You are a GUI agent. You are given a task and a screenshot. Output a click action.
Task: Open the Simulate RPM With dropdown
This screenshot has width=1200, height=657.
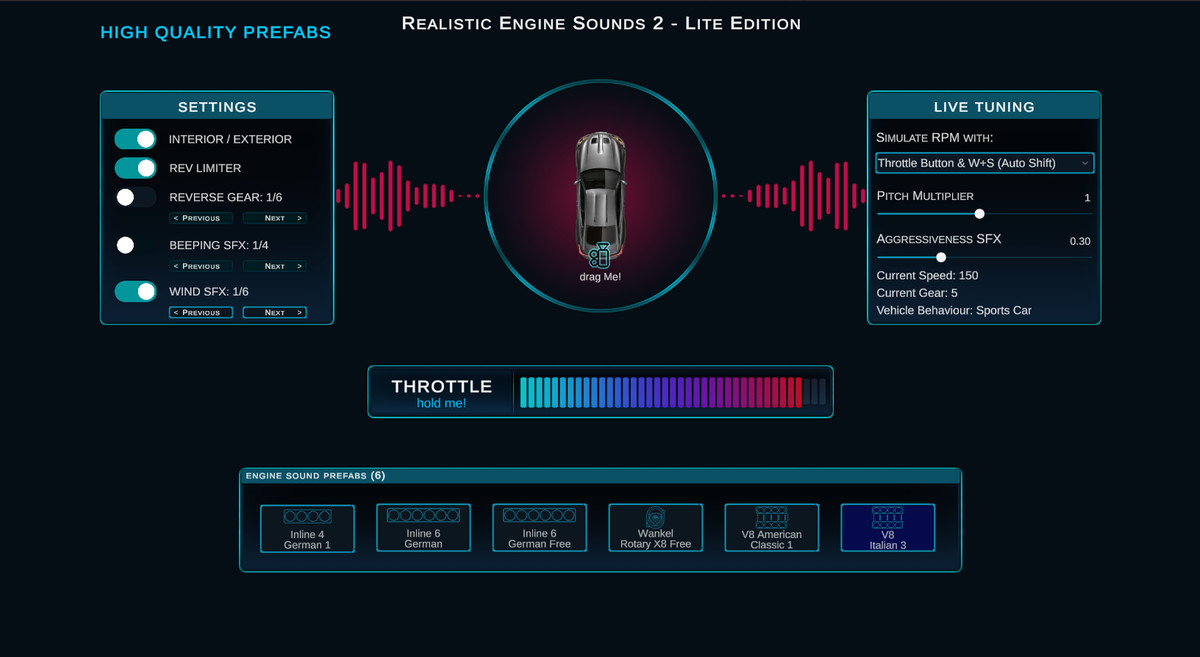[985, 163]
